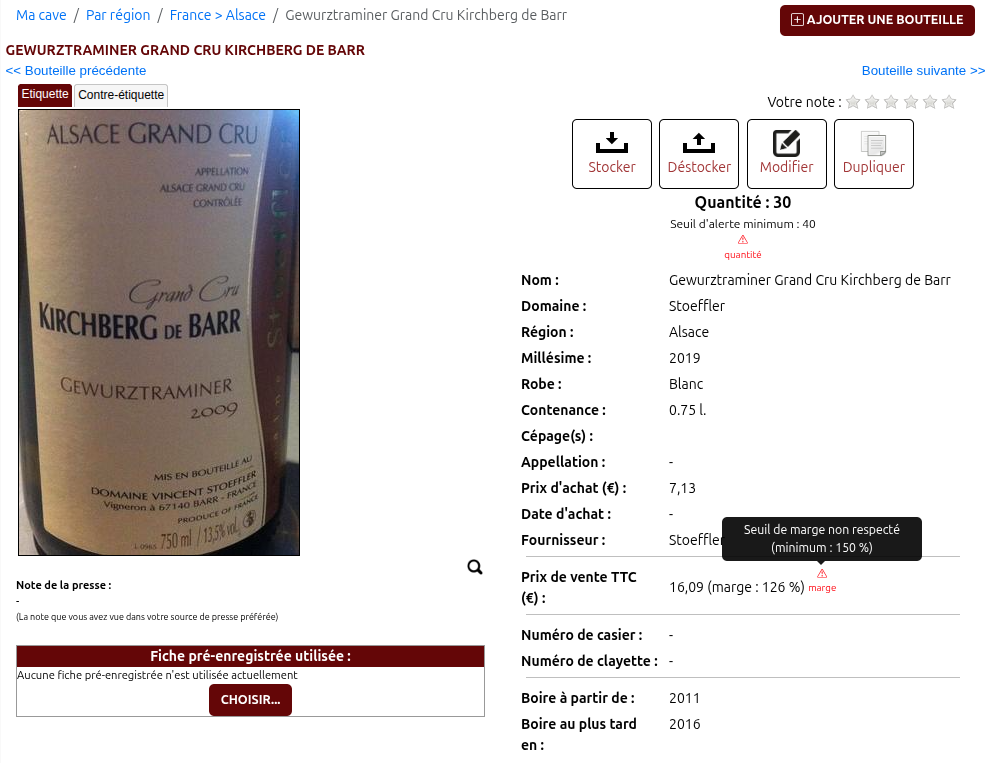Click the Déstocker upload icon button
This screenshot has width=990, height=763.
698,153
